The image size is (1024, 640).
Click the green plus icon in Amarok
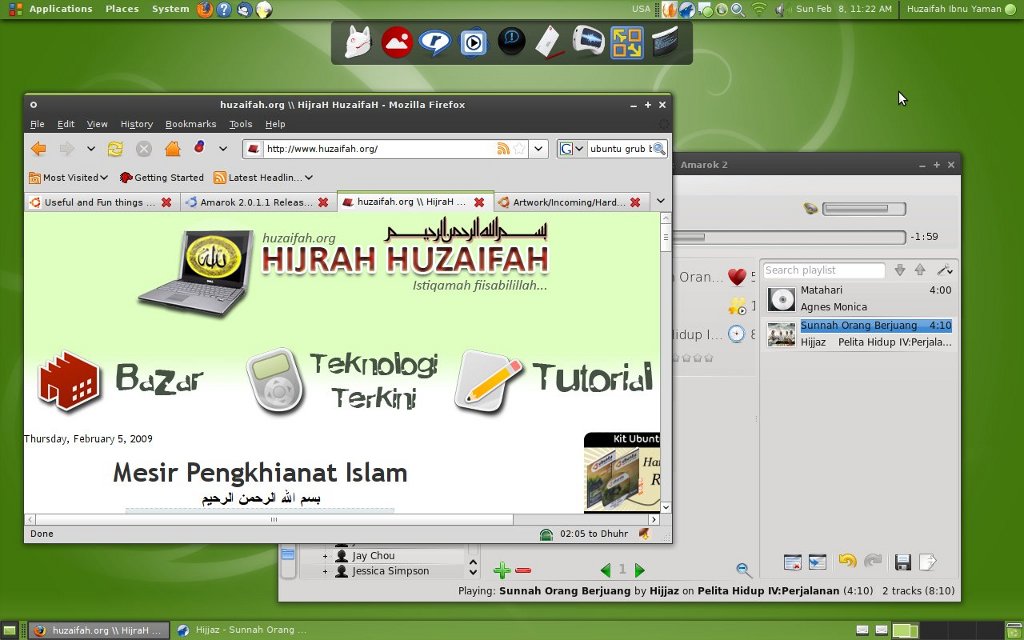coord(502,571)
